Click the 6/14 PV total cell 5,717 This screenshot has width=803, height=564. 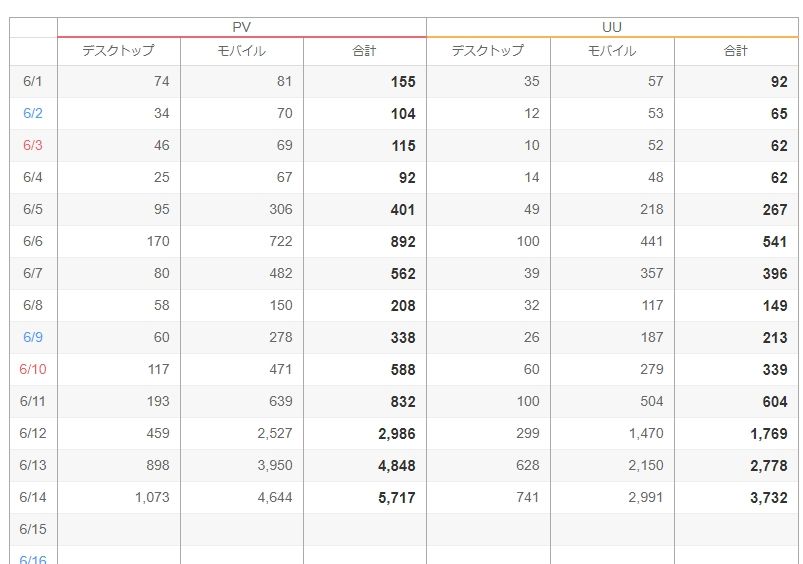[396, 498]
